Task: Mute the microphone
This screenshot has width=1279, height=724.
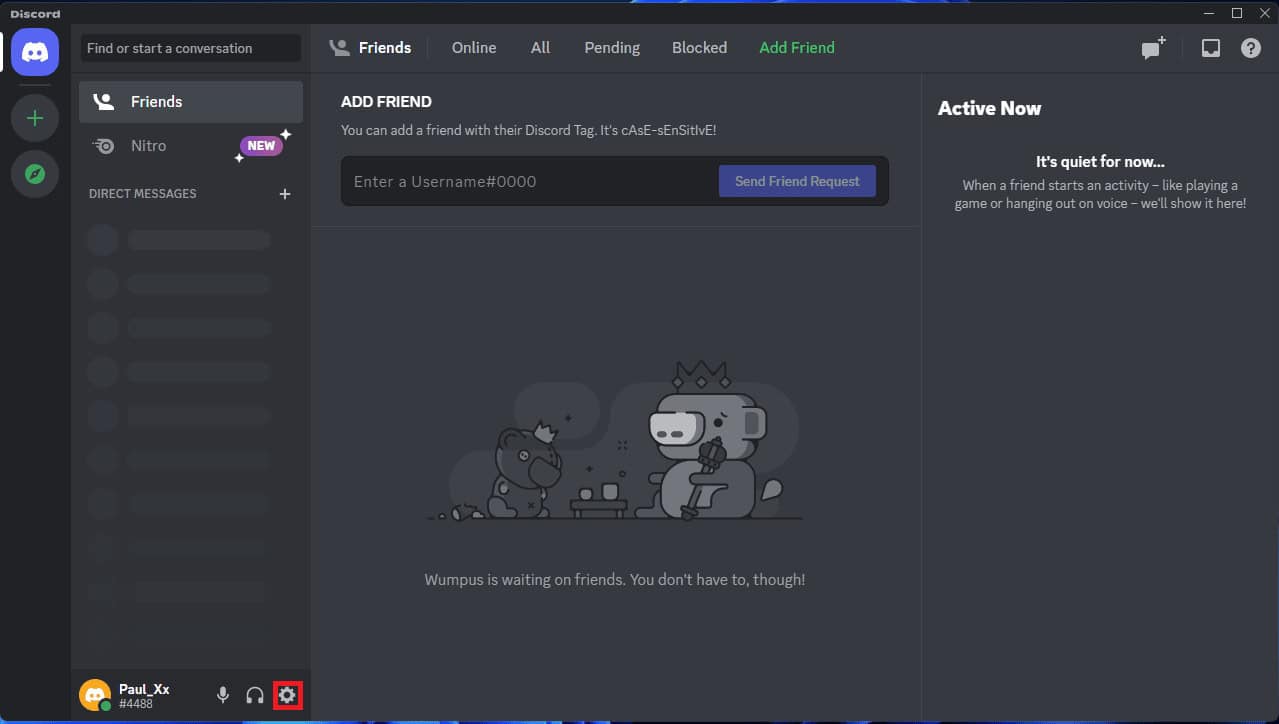Action: pyautogui.click(x=223, y=695)
